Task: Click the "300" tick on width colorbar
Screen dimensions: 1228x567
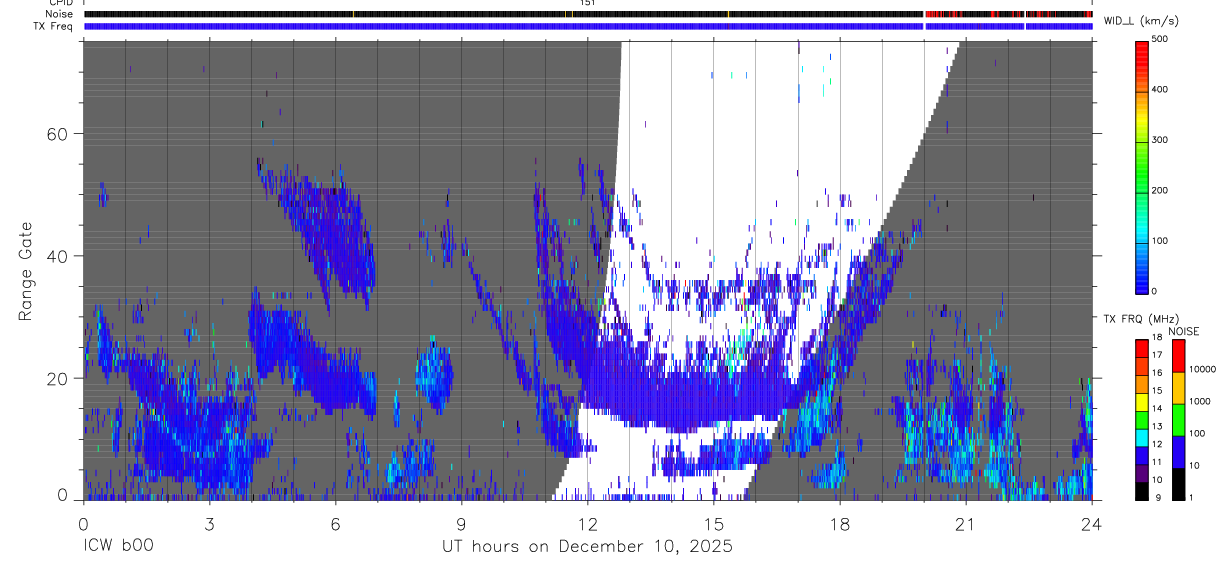Action: (1160, 140)
